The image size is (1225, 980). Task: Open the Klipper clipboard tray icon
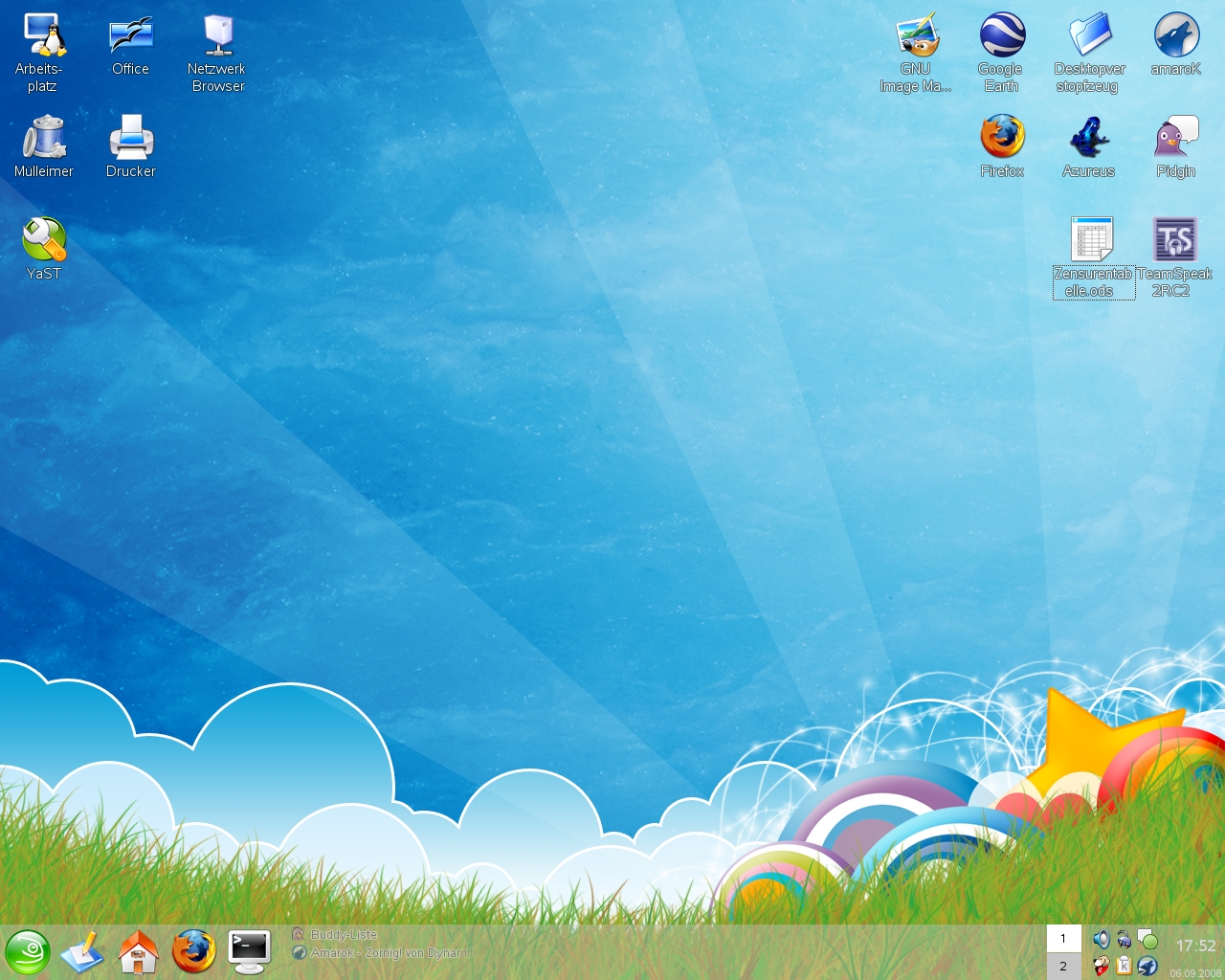coord(1125,966)
